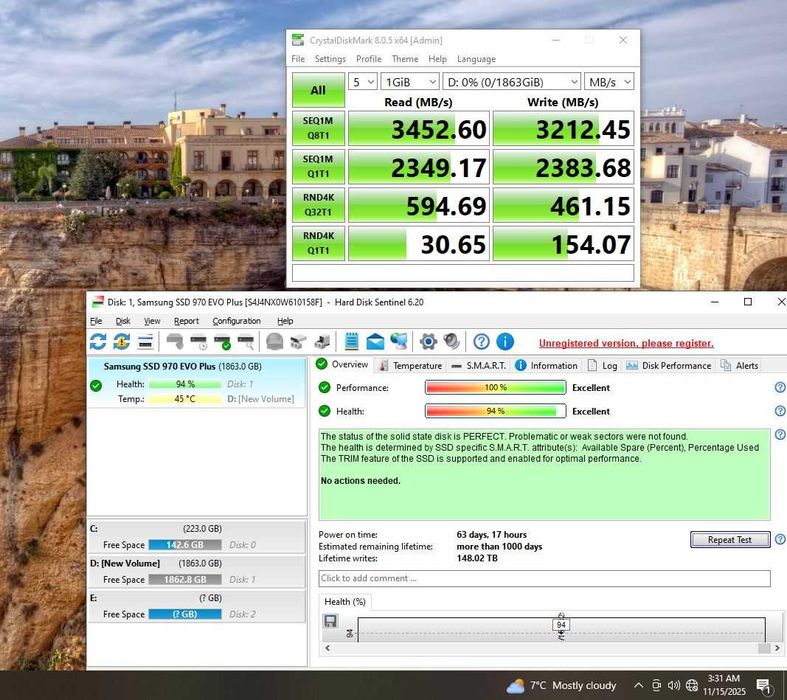The image size is (787, 700).
Task: Open Disk menu in Hard Disk Sentinel
Action: click(123, 321)
